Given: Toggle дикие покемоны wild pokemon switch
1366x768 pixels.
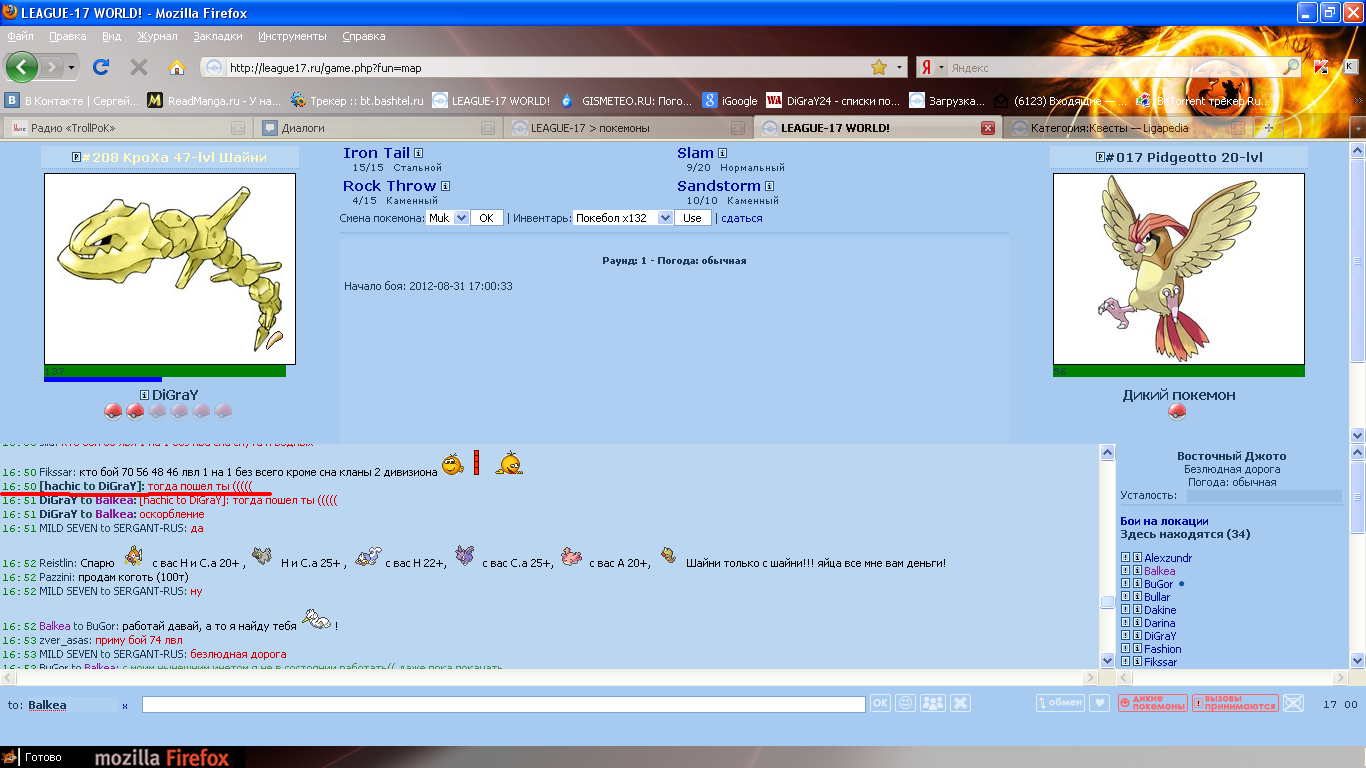Looking at the screenshot, I should (1152, 703).
